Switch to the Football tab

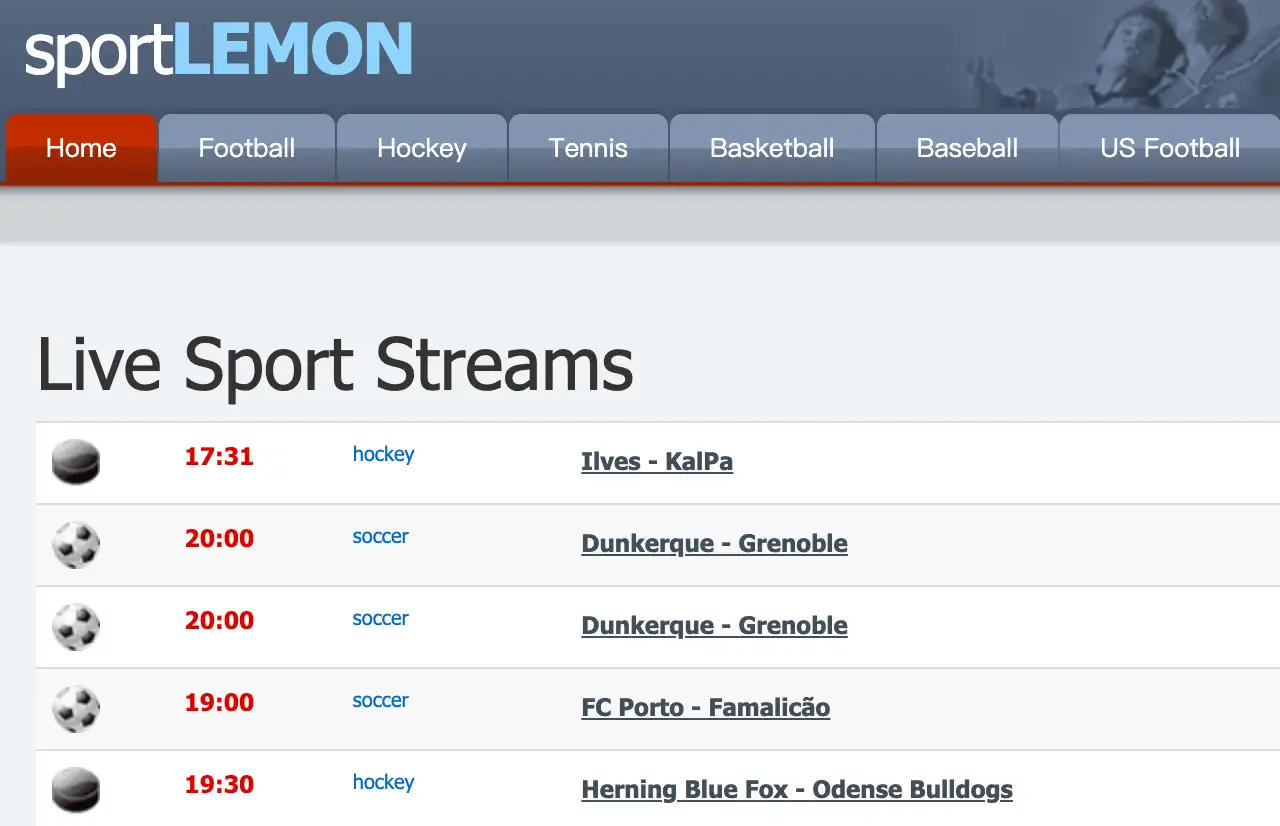click(x=246, y=148)
